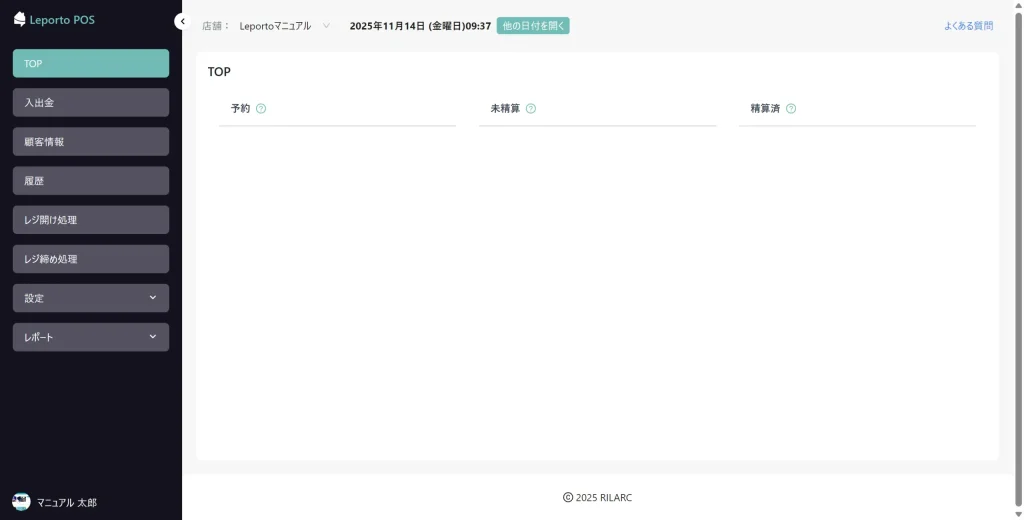Expand the 設定 menu in the sidebar
Image resolution: width=1024 pixels, height=520 pixels.
[x=91, y=298]
